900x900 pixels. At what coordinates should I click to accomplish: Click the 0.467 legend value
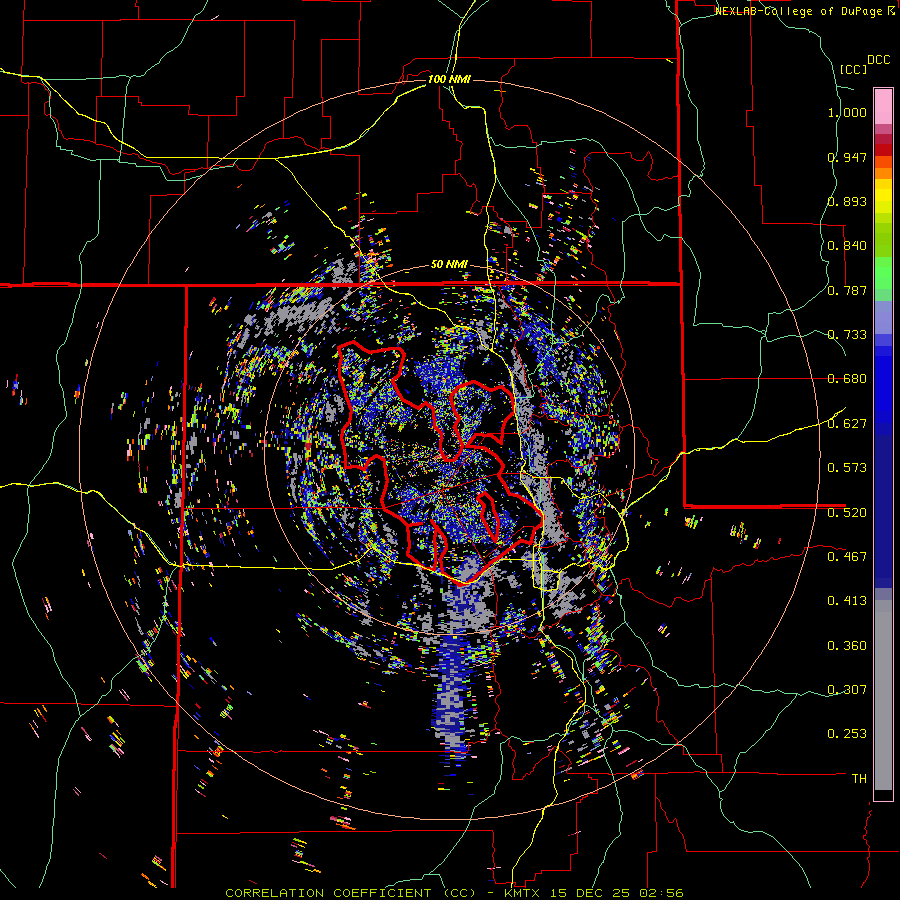click(847, 557)
